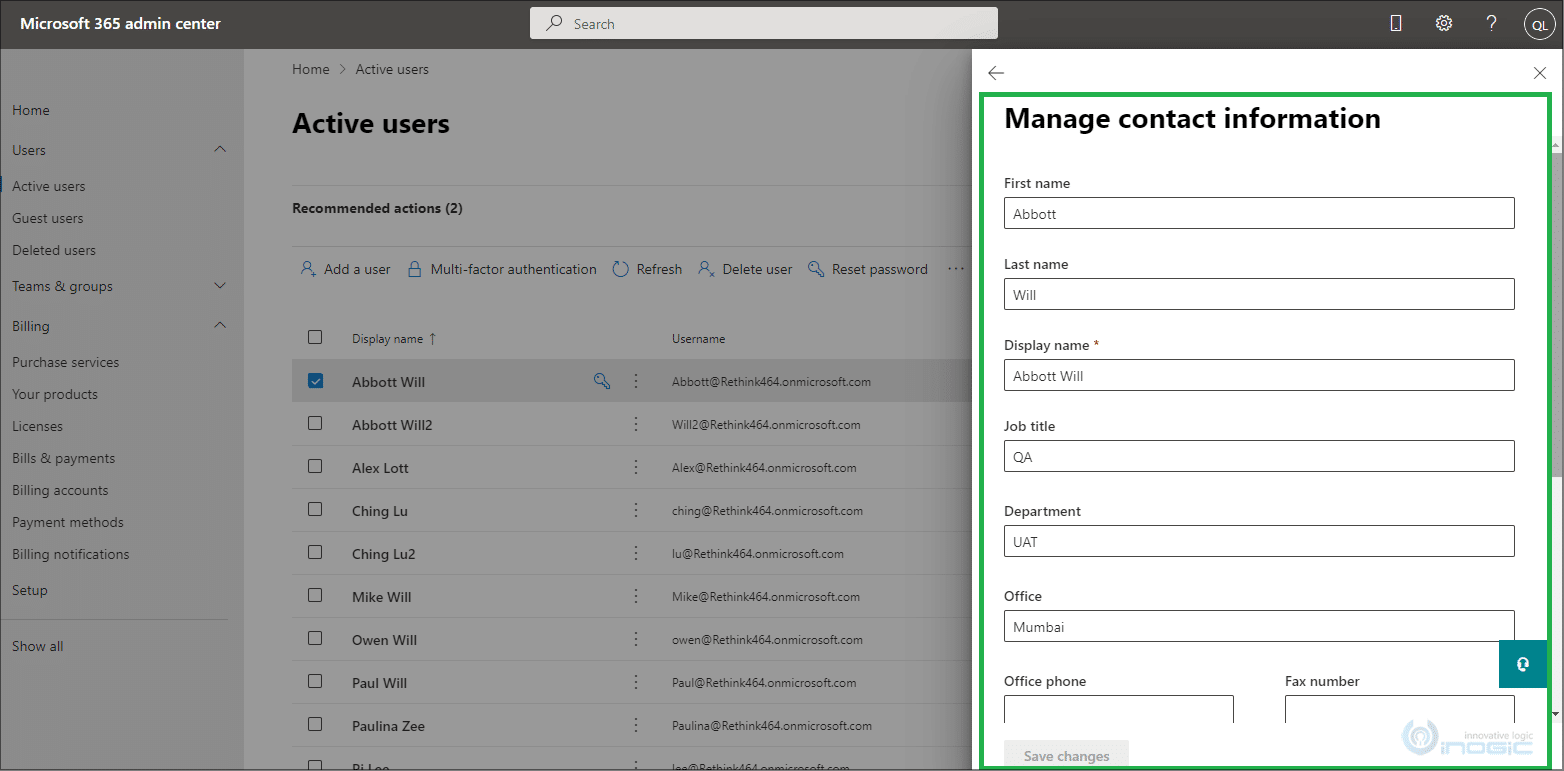Check the Abbott Will2 row checkbox

click(x=315, y=423)
